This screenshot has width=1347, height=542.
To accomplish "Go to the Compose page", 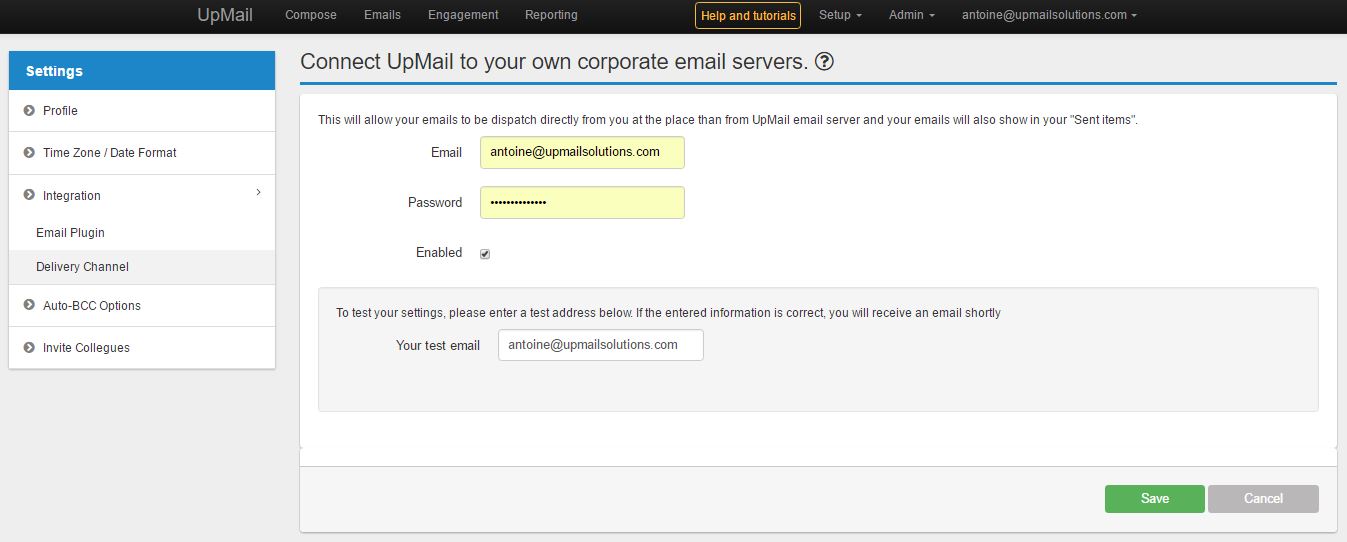I will pos(311,15).
